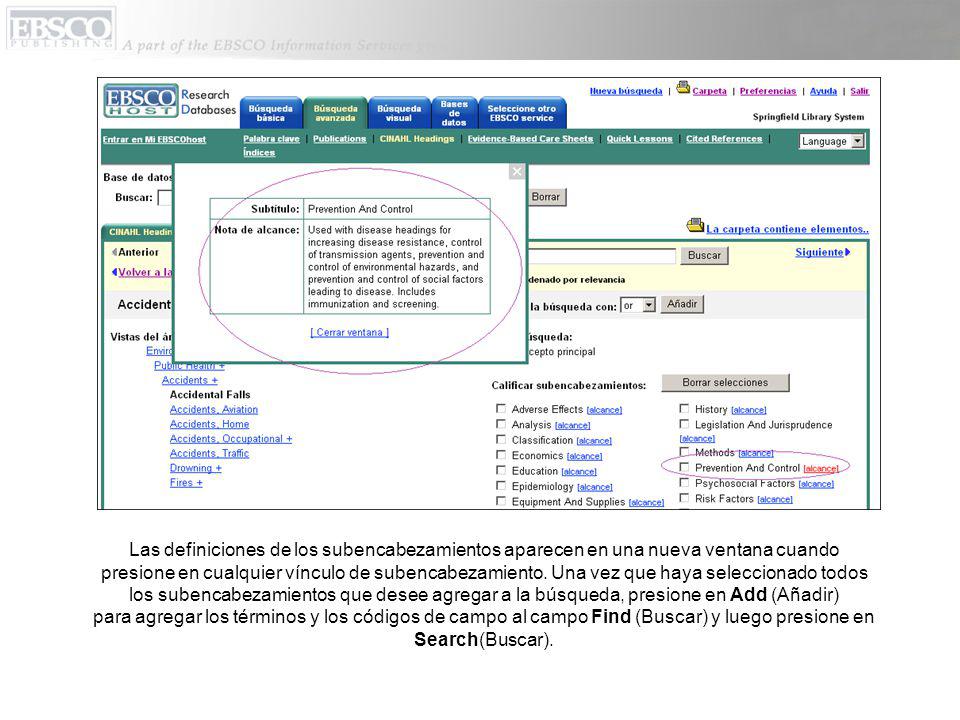960x720 pixels.
Task: Open 'La carpeta contiene elementos' link
Action: tap(787, 229)
